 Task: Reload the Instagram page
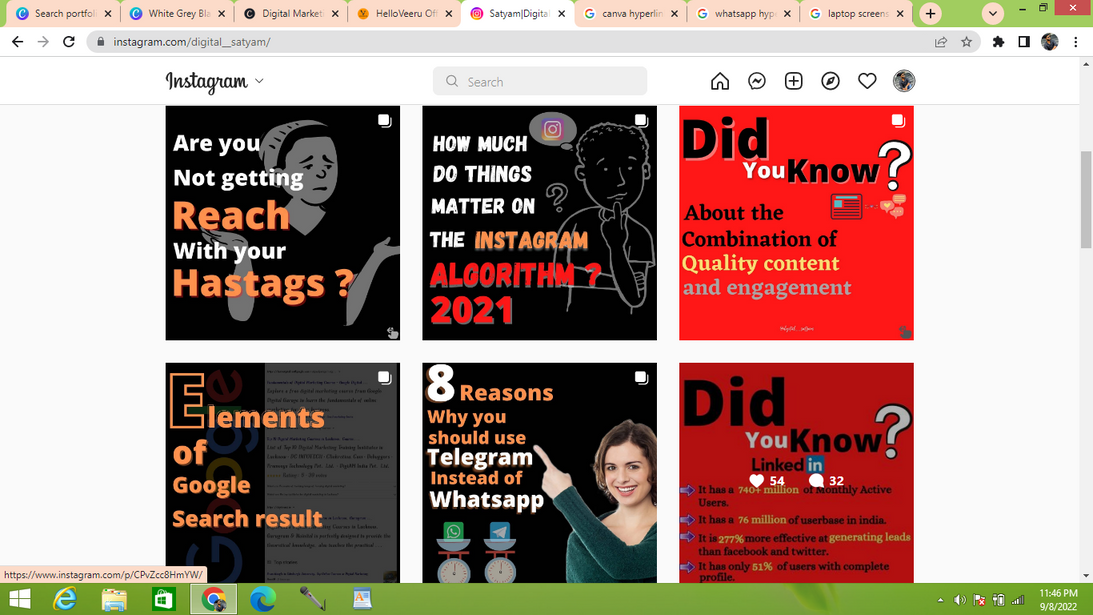pyautogui.click(x=69, y=42)
